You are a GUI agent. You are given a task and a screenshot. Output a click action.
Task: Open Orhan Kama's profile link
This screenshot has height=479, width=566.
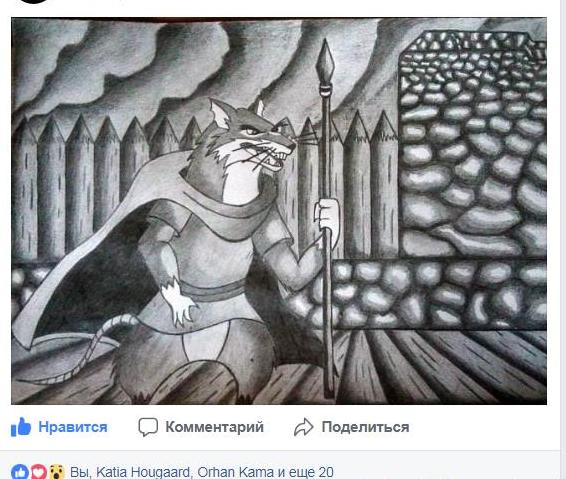235,472
